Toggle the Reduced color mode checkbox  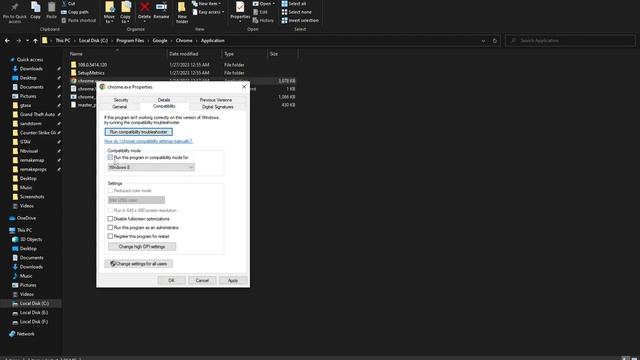(110, 191)
